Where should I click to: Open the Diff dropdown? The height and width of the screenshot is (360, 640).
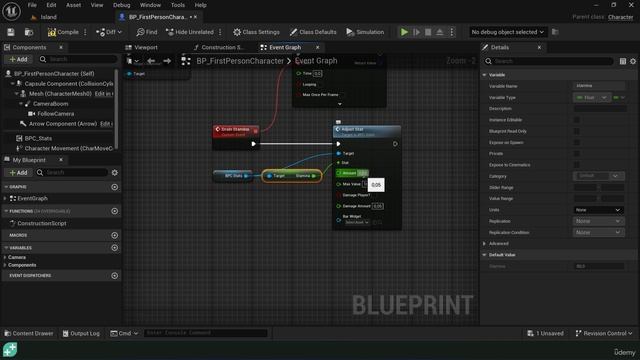[x=109, y=32]
